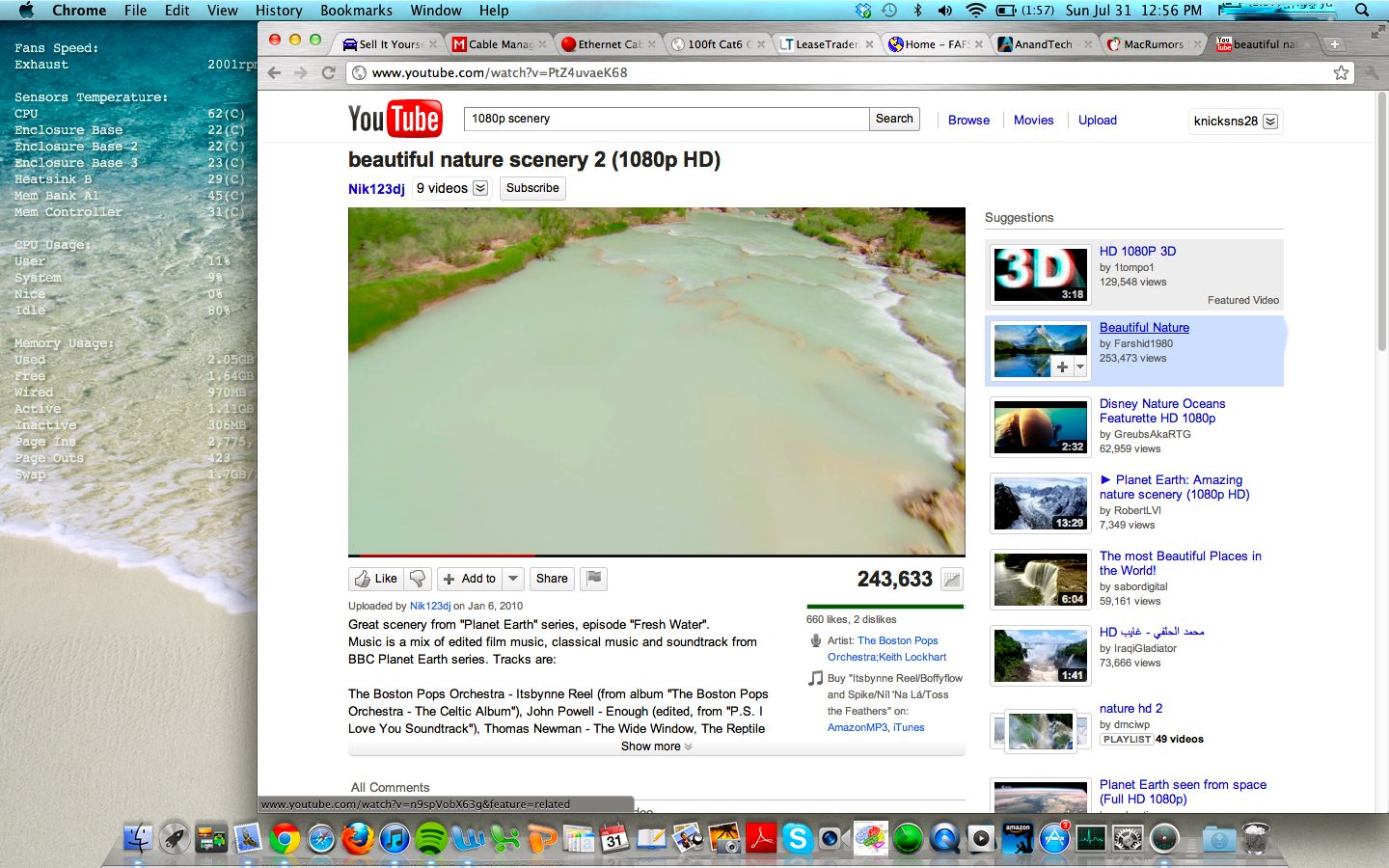Go back with the browser back arrow
Image resolution: width=1389 pixels, height=868 pixels.
point(275,73)
